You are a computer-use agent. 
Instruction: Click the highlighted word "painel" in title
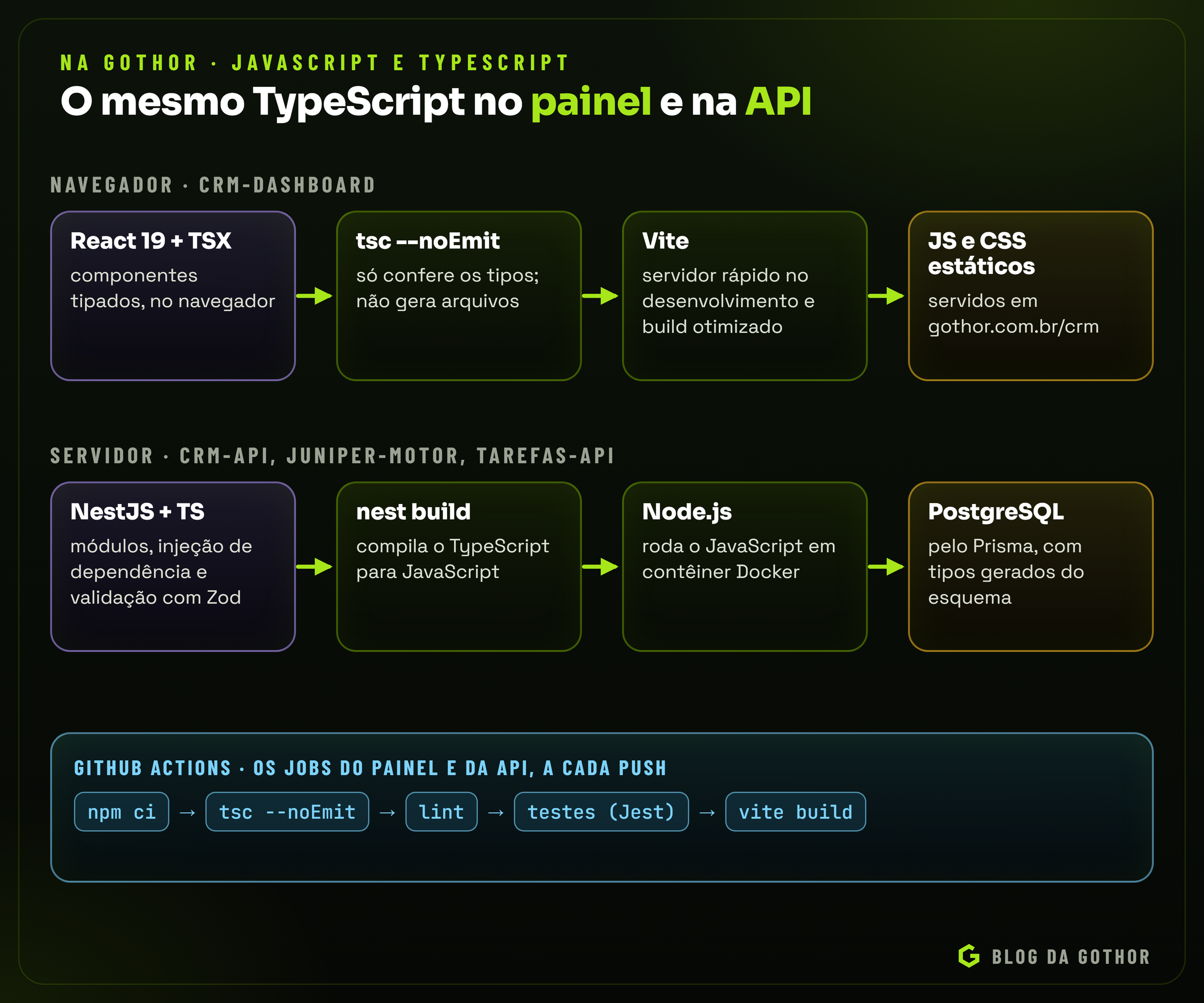point(591,103)
